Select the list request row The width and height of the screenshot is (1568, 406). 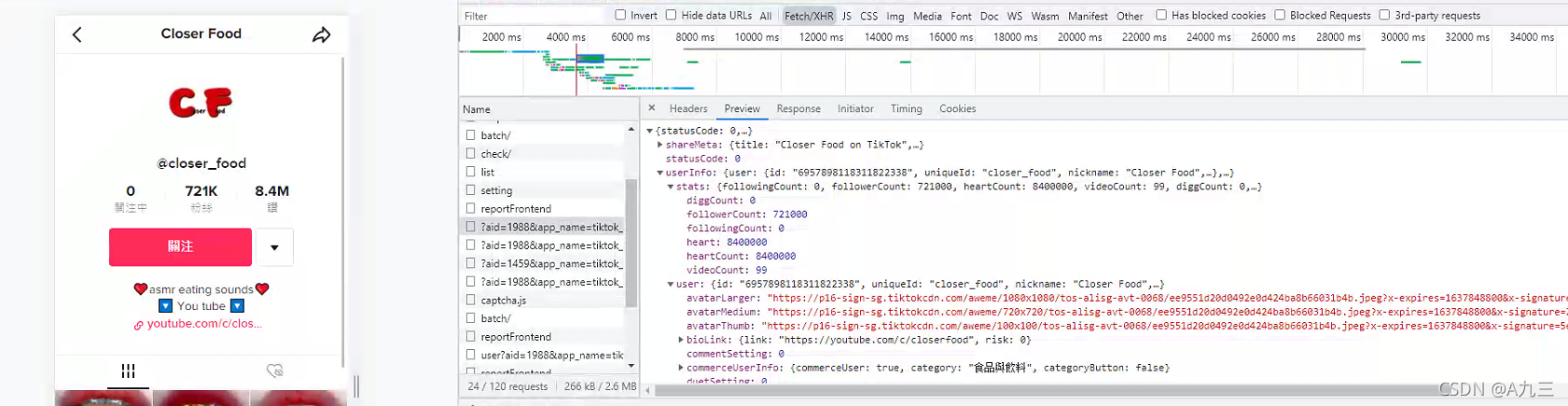tap(543, 172)
